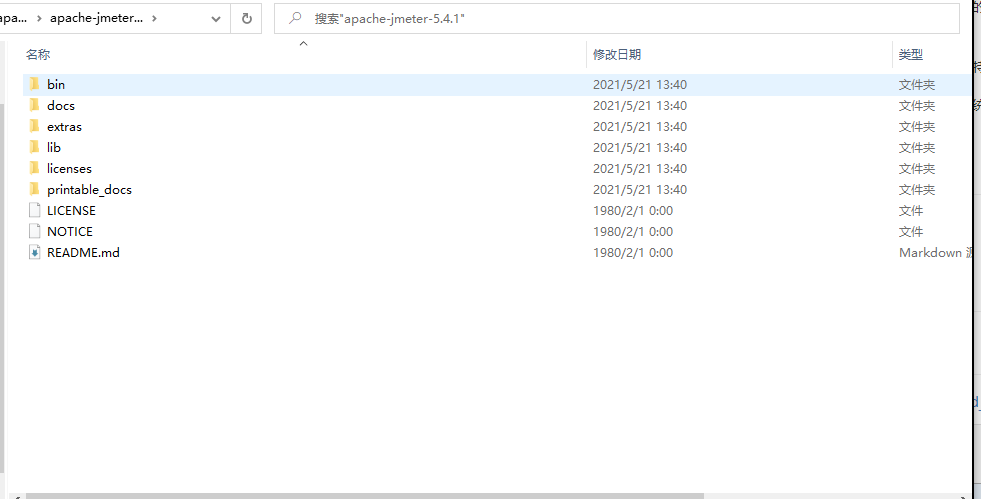Click 1980/2/1 date of LICENSE file
The image size is (981, 499).
click(x=633, y=210)
